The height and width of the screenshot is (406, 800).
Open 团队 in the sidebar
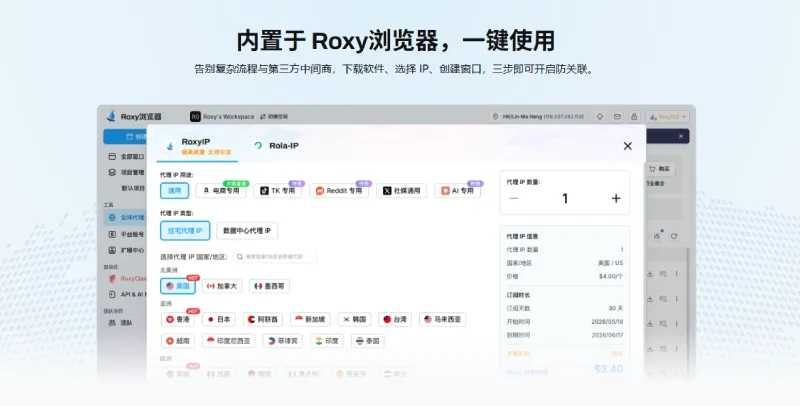click(x=121, y=323)
